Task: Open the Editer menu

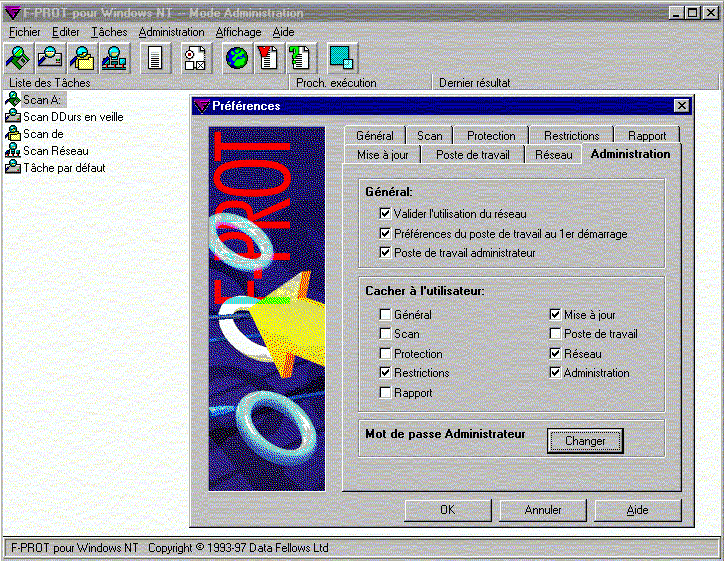Action: point(66,32)
